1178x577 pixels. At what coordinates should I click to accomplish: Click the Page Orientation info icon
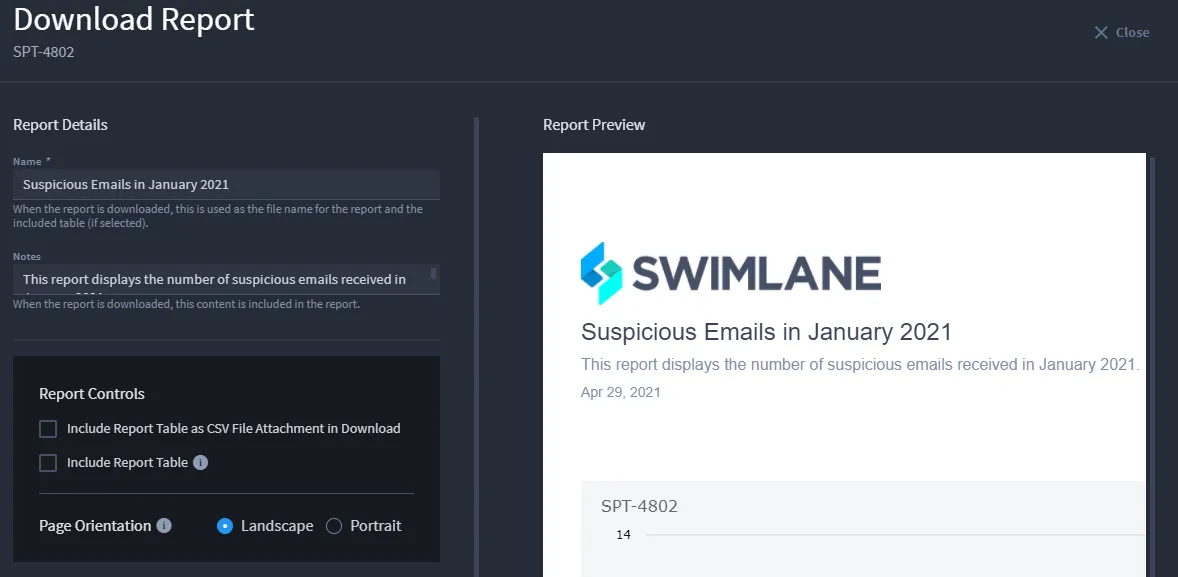[x=164, y=526]
